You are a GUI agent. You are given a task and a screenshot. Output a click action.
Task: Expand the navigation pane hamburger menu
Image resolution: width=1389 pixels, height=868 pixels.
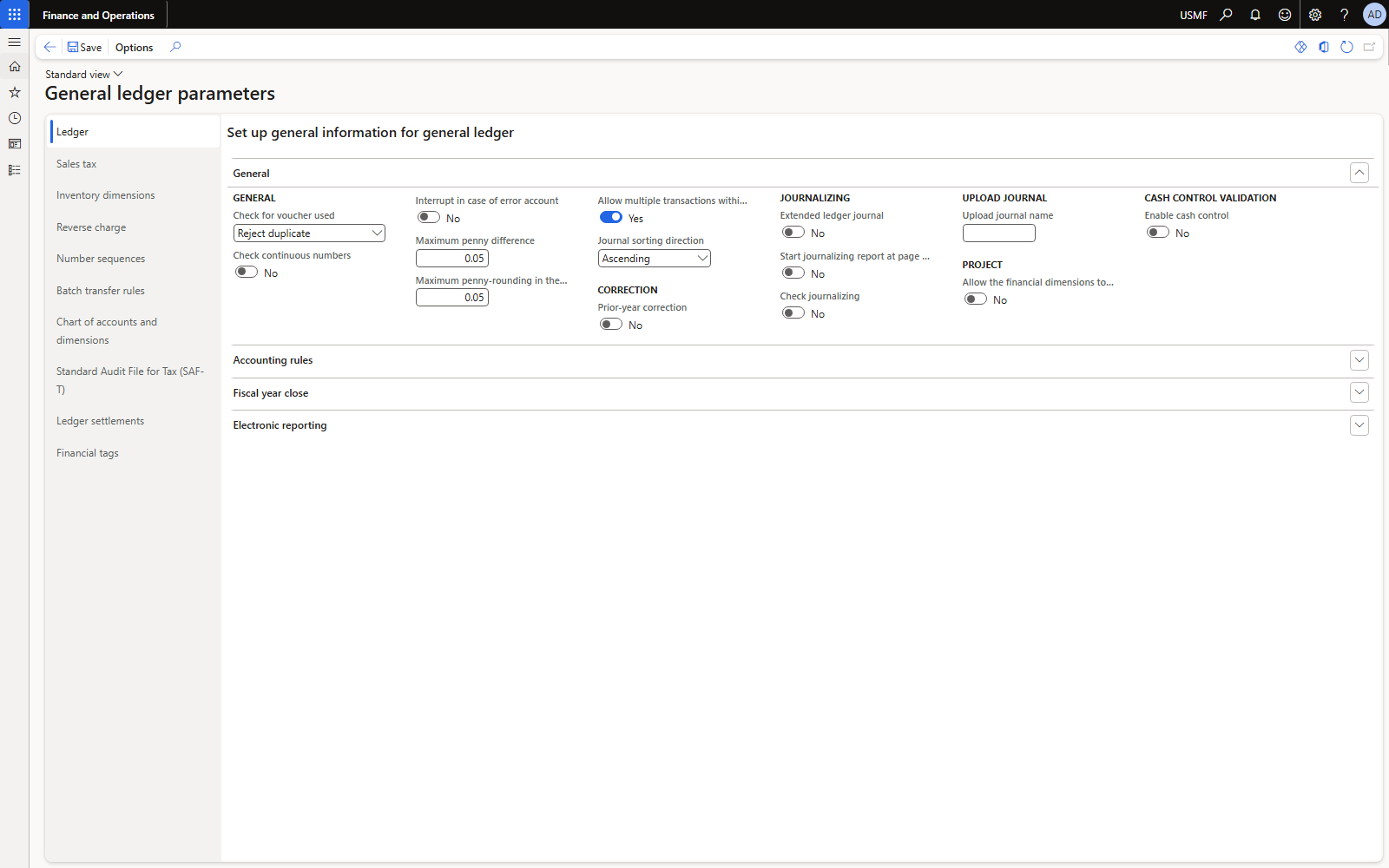point(15,42)
